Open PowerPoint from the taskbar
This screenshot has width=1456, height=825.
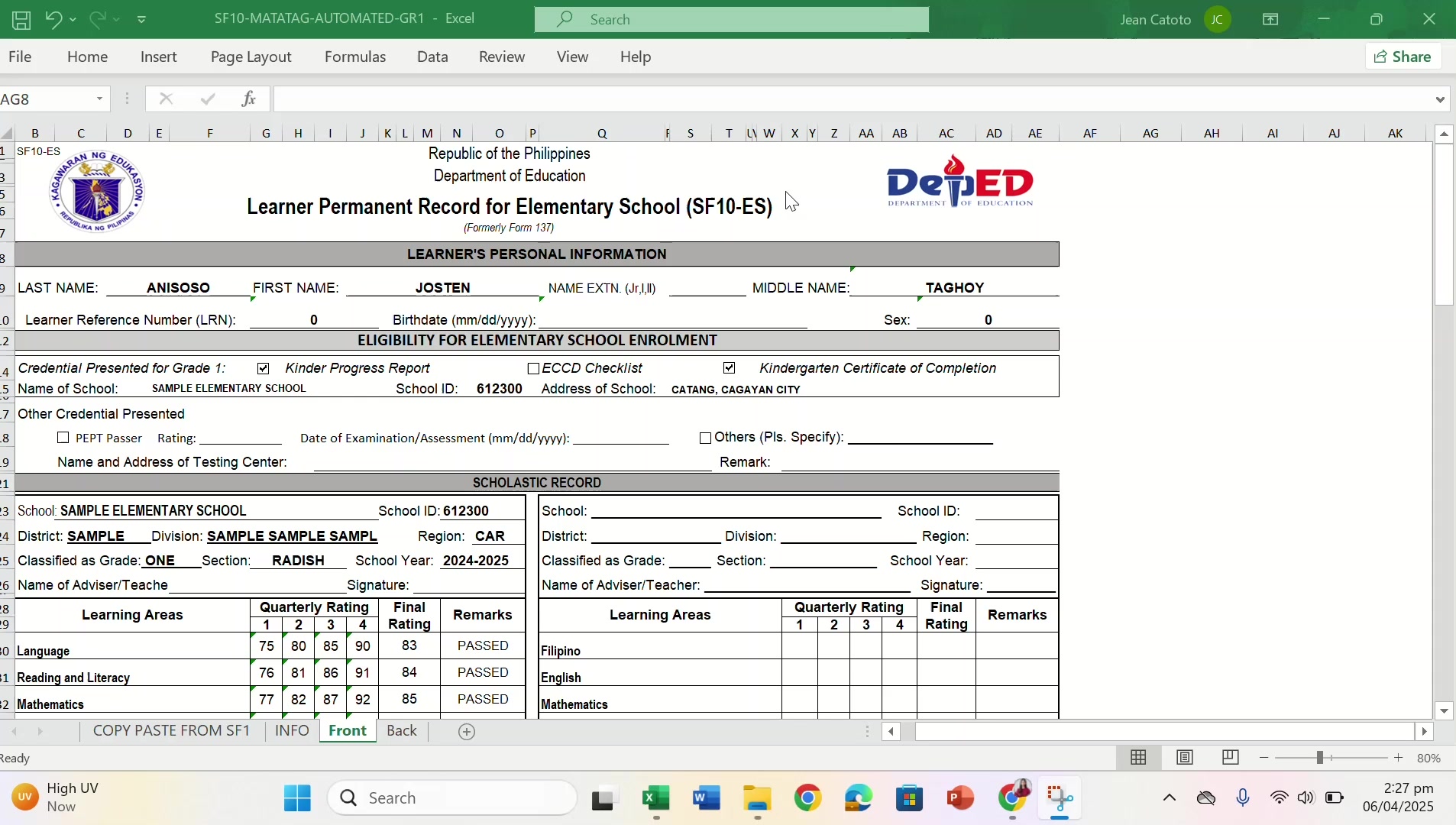tap(960, 798)
